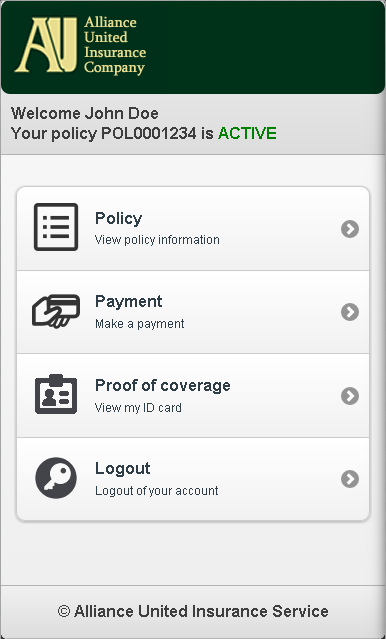The image size is (386, 639).
Task: Click the Alliance United Insurance Service footer
Action: point(193,611)
